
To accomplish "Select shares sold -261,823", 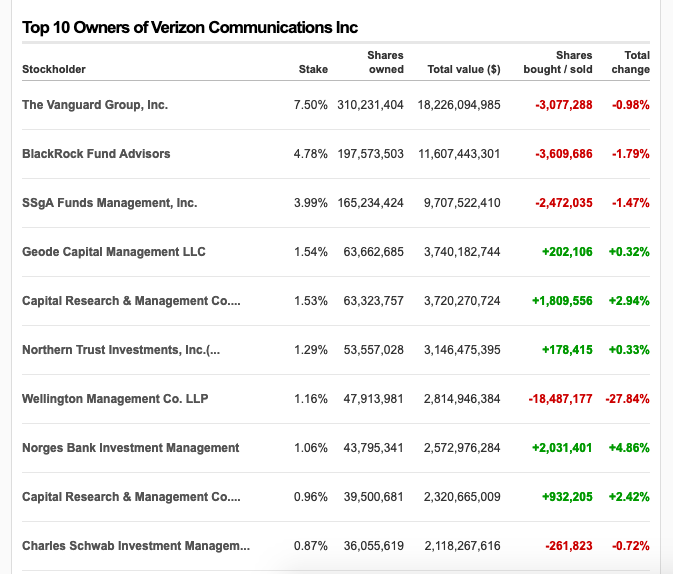I will pos(569,546).
